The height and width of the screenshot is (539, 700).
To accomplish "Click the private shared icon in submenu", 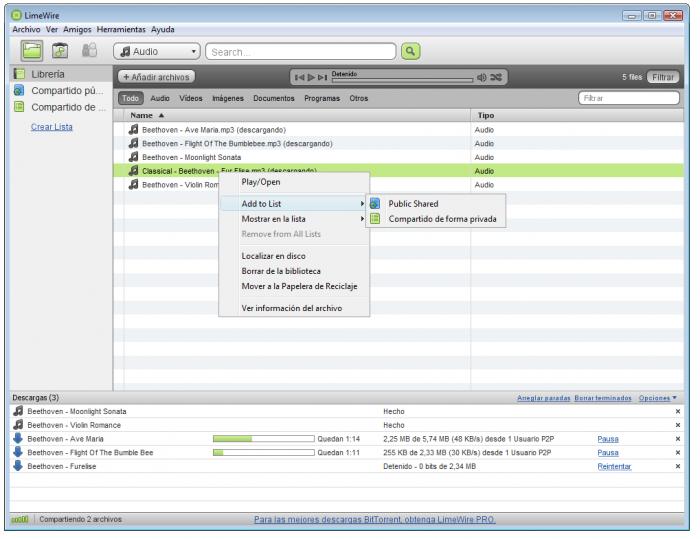I will pos(375,218).
